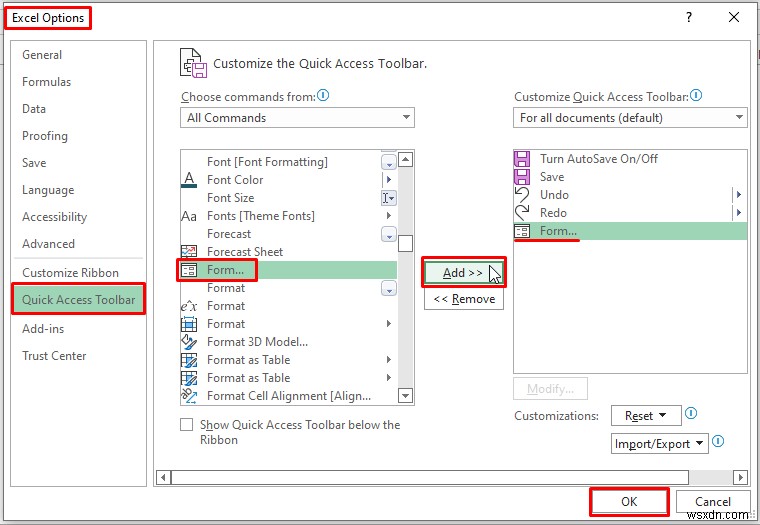Click the Redo arrow icon

(522, 213)
